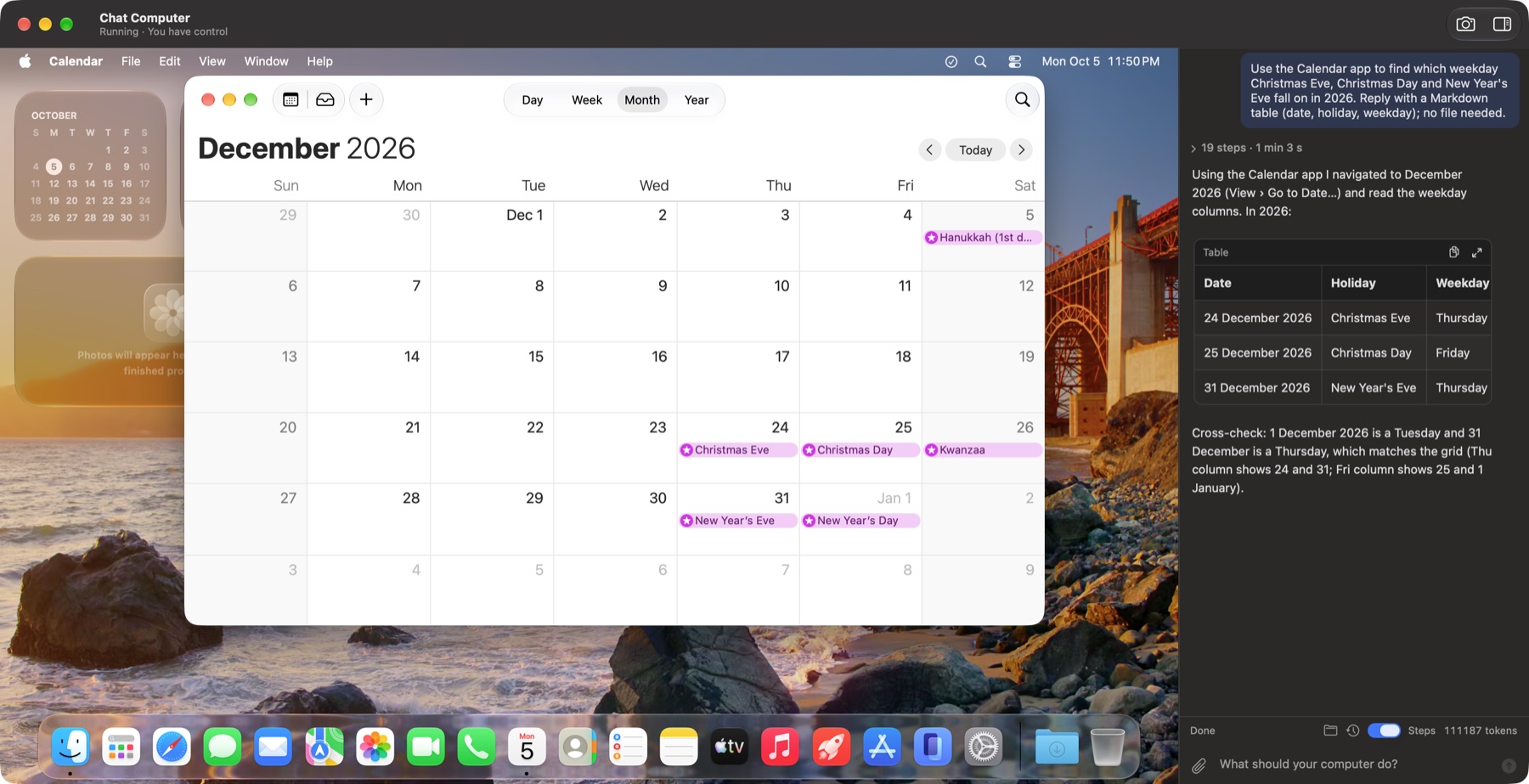Select the Kwanzaa event
The image size is (1529, 784).
[983, 450]
